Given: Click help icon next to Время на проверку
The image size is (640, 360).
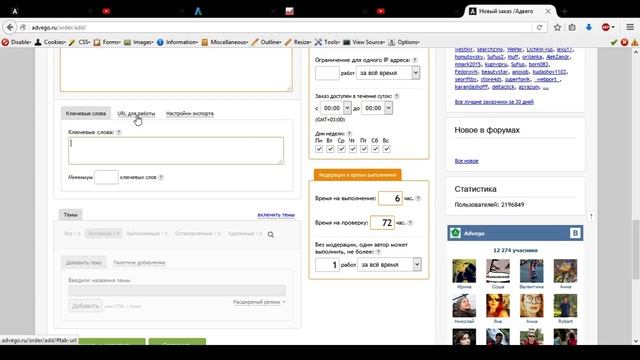Looking at the screenshot, I should click(x=410, y=223).
